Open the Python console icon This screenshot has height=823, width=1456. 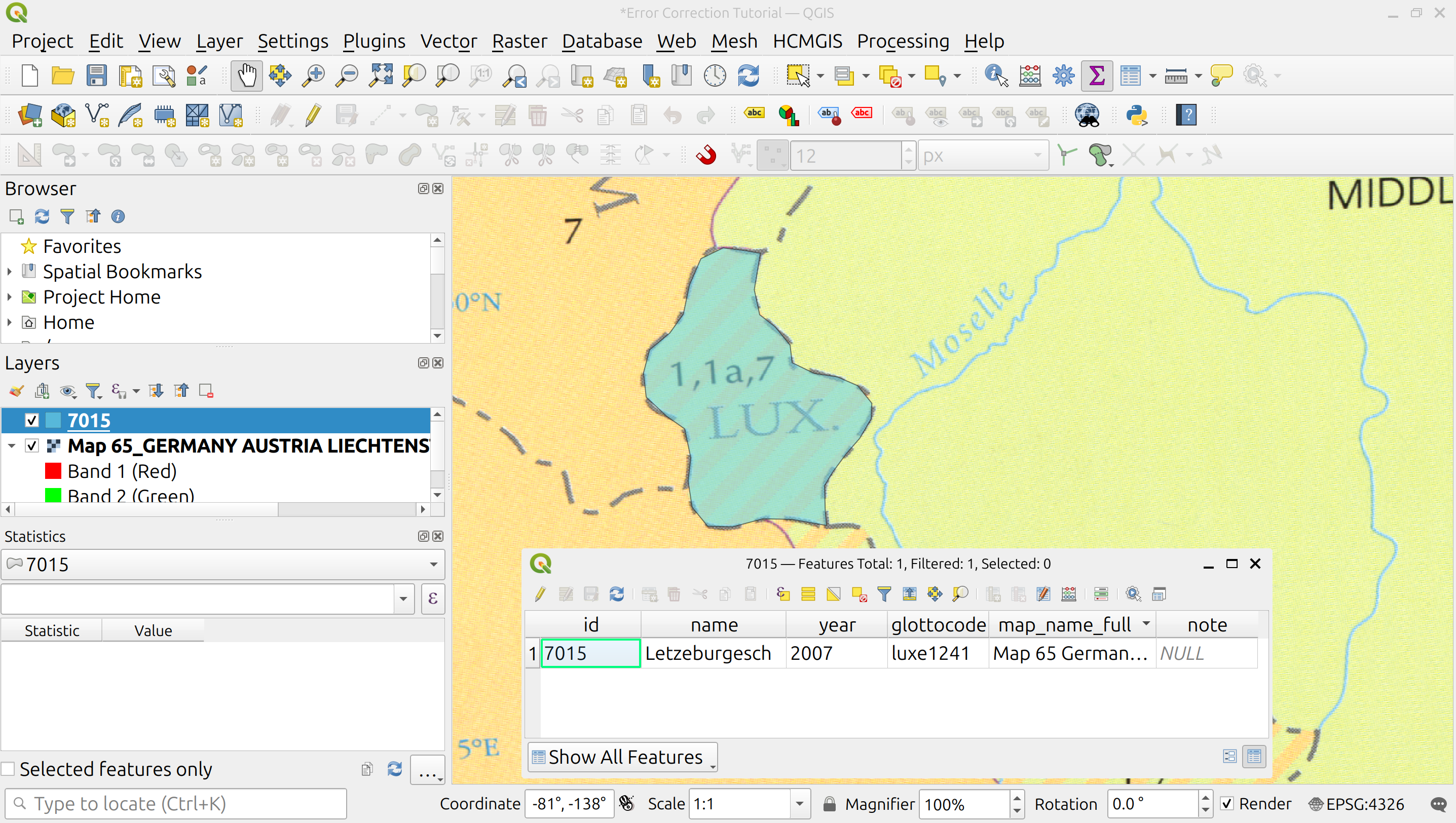pos(1136,116)
